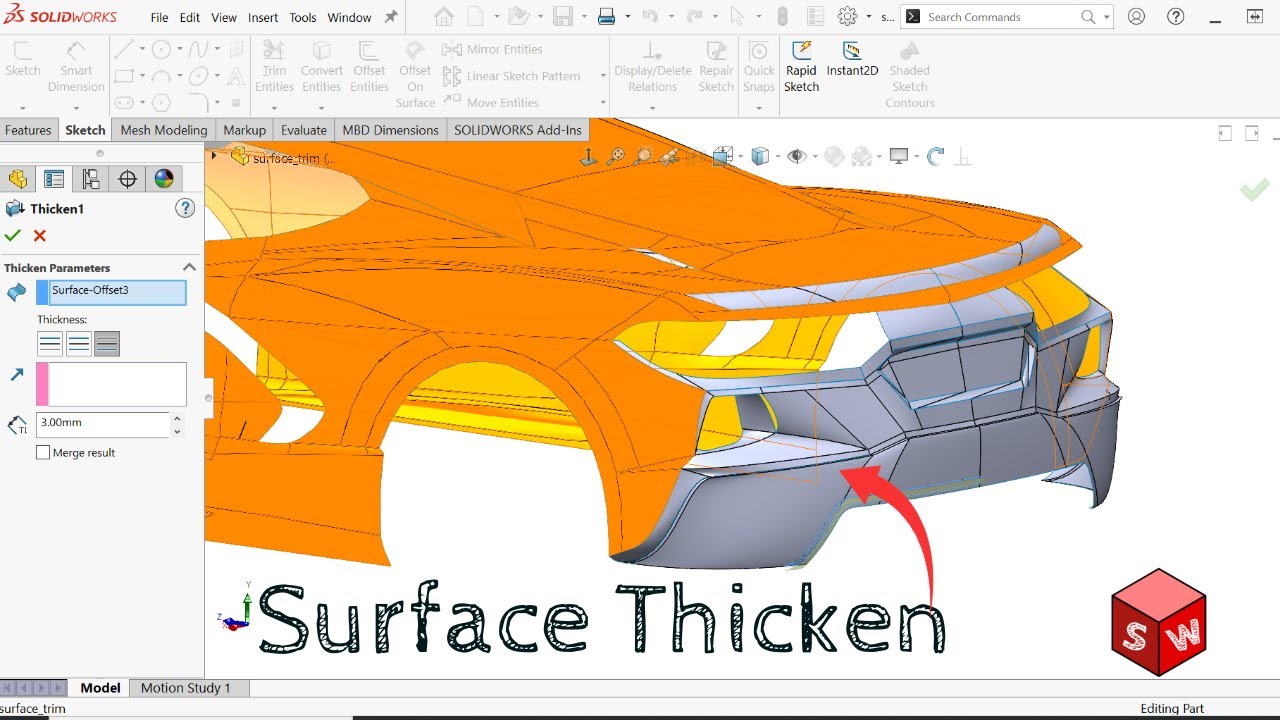Image resolution: width=1280 pixels, height=720 pixels.
Task: Switch to the Mesh Modeling tab
Action: (164, 130)
